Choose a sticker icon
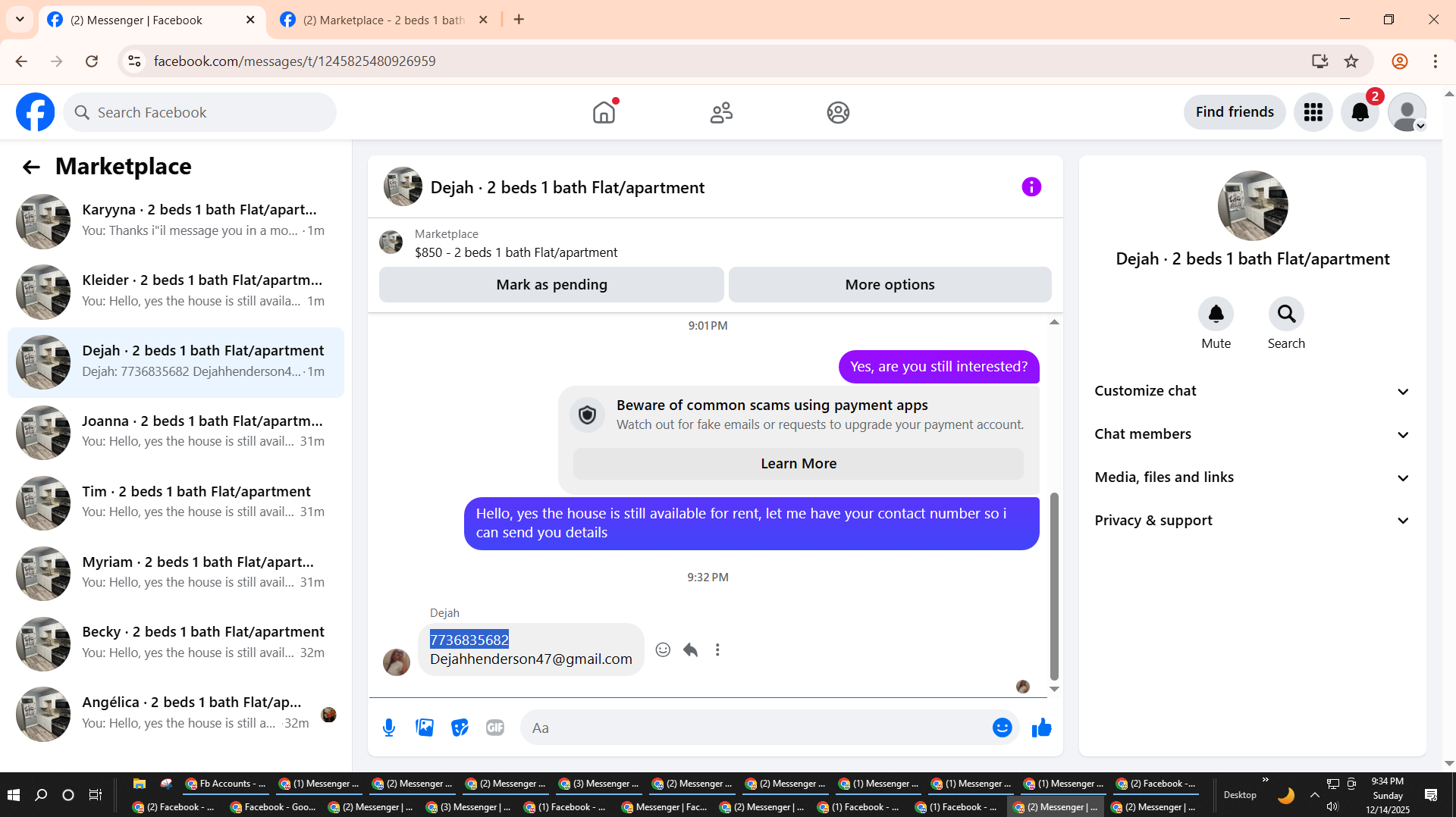Image resolution: width=1456 pixels, height=817 pixels. (460, 728)
